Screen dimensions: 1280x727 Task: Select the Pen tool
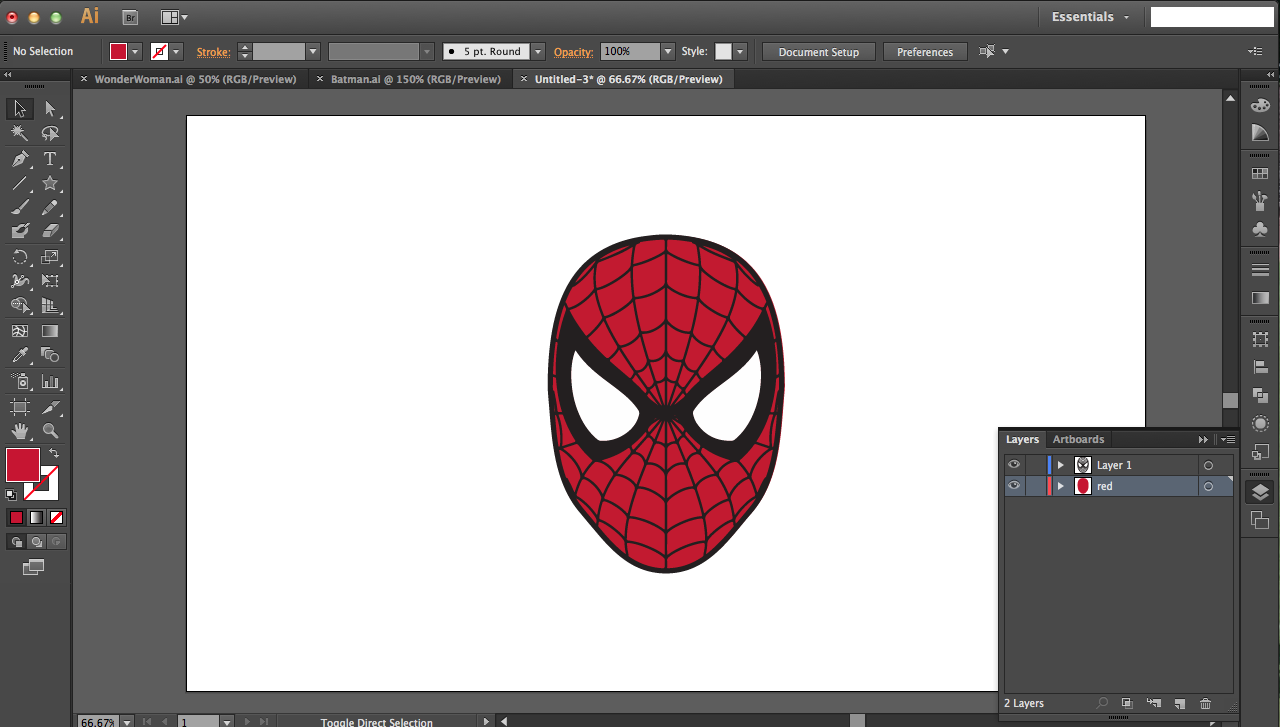click(20, 159)
